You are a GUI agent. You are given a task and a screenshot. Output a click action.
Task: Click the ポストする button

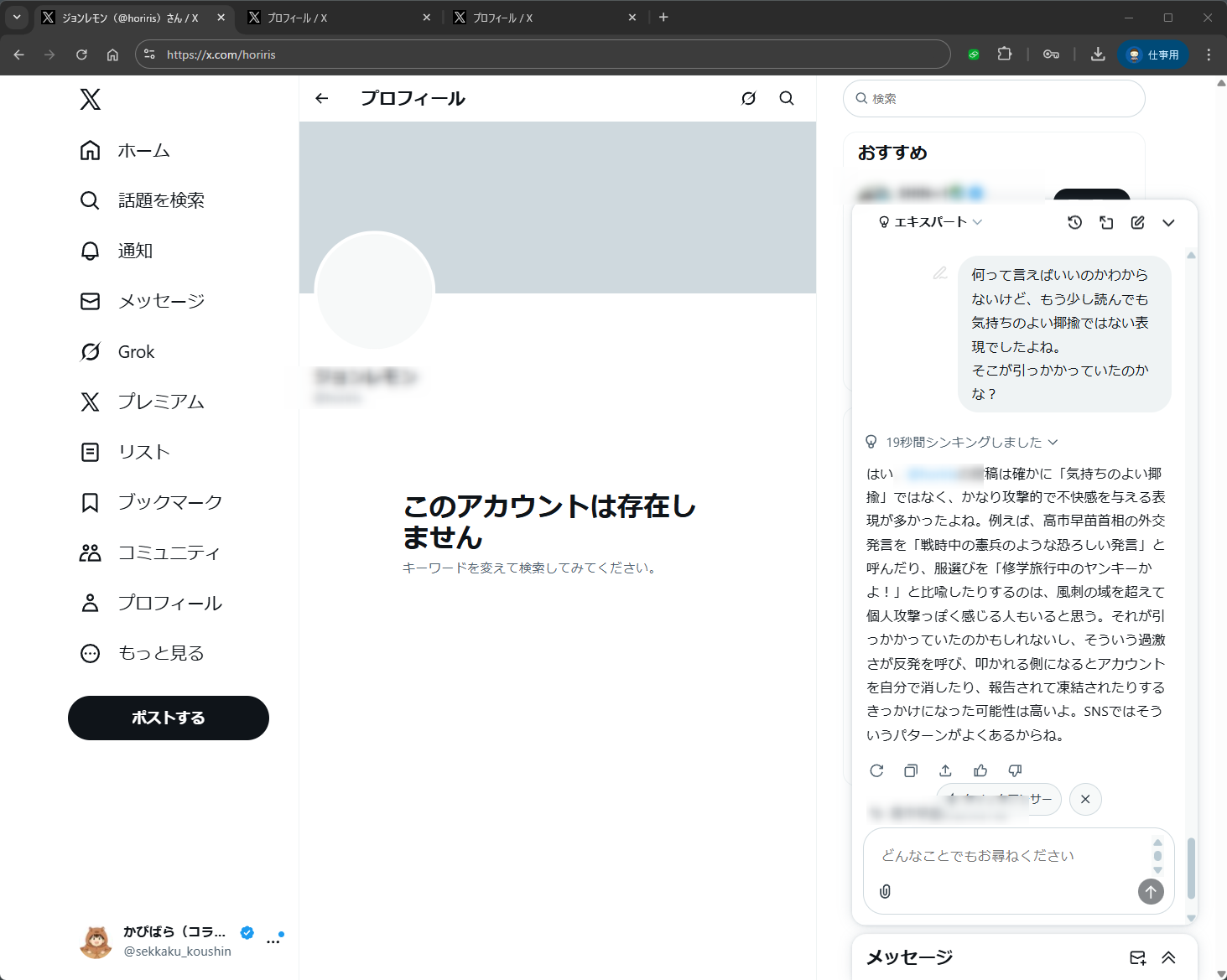(x=168, y=718)
